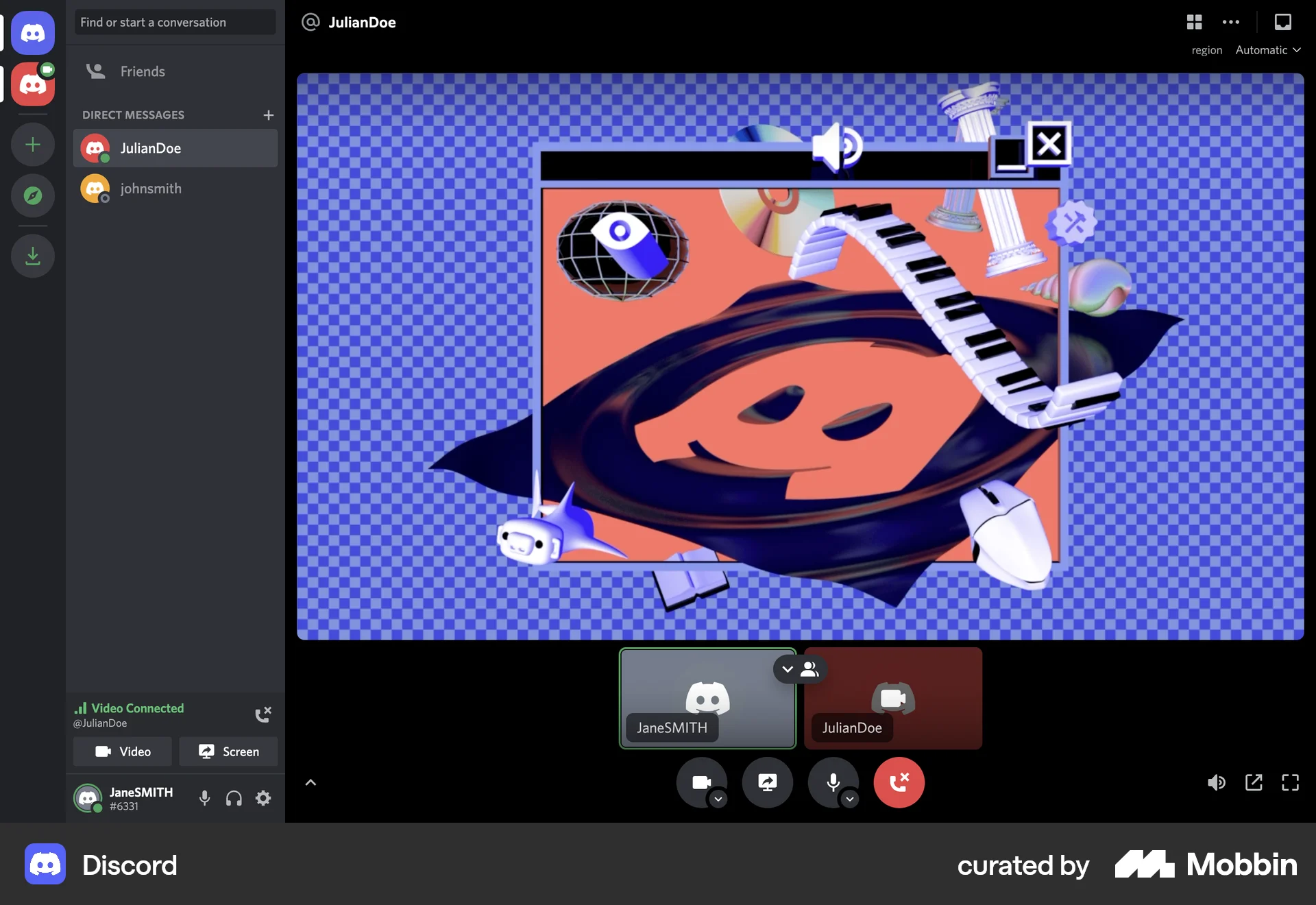Toggle deafen with the headphones icon
The height and width of the screenshot is (905, 1316).
click(x=233, y=798)
